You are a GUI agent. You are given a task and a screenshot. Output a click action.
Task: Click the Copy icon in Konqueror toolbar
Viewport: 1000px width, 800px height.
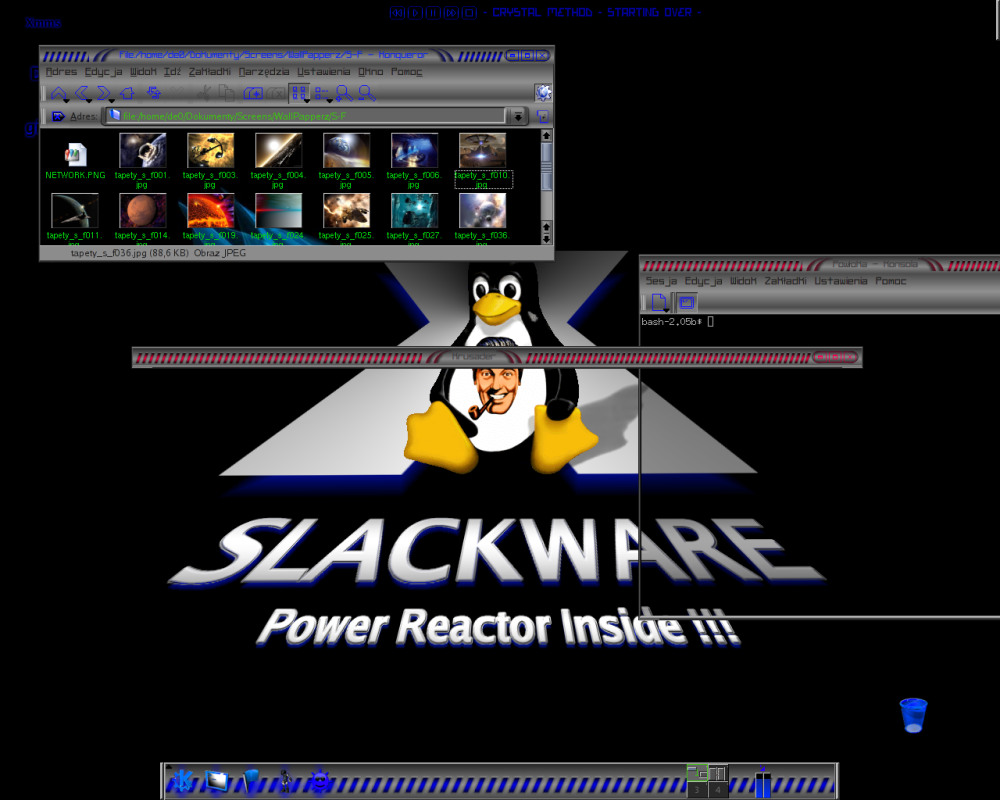coord(226,93)
